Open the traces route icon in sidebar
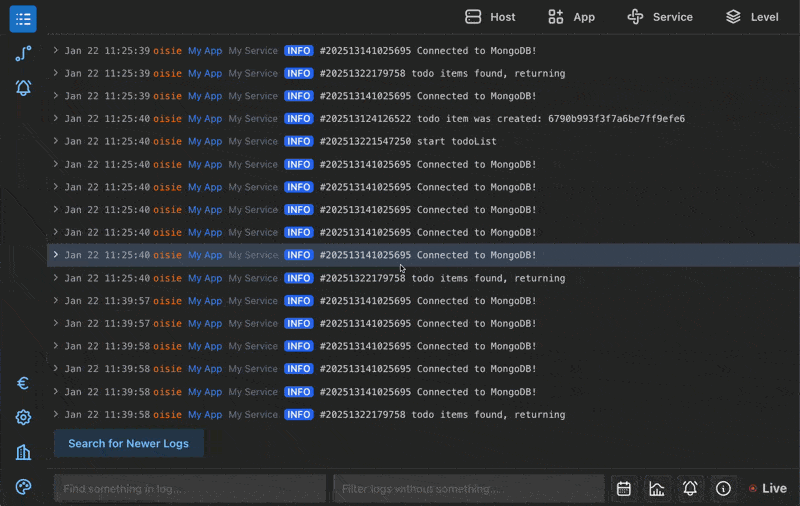Viewport: 800px width, 506px height. [x=23, y=54]
